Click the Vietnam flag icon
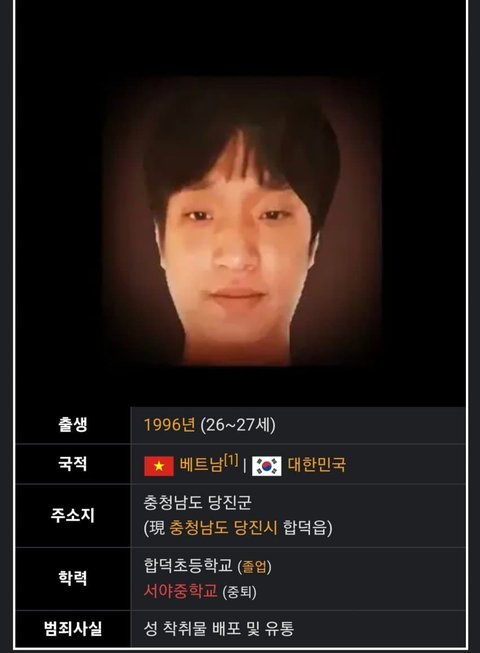Screen dimensions: 480x653 [x=159, y=466]
